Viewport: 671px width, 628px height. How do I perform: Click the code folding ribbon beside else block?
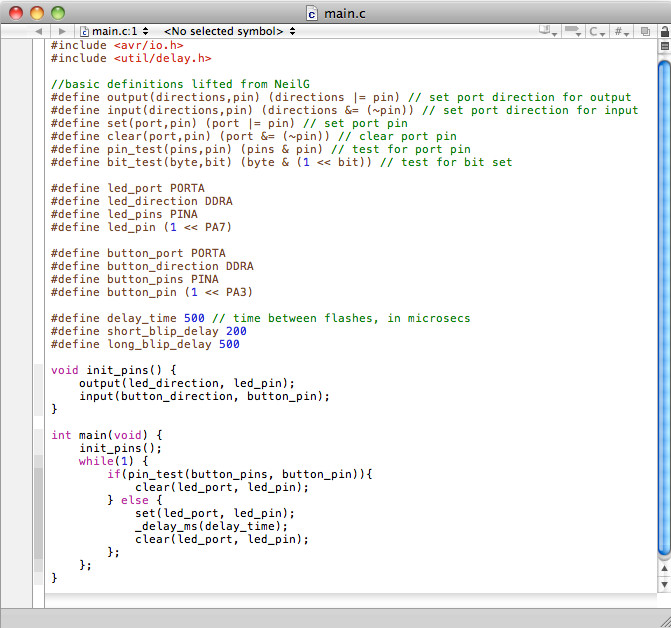click(x=39, y=513)
